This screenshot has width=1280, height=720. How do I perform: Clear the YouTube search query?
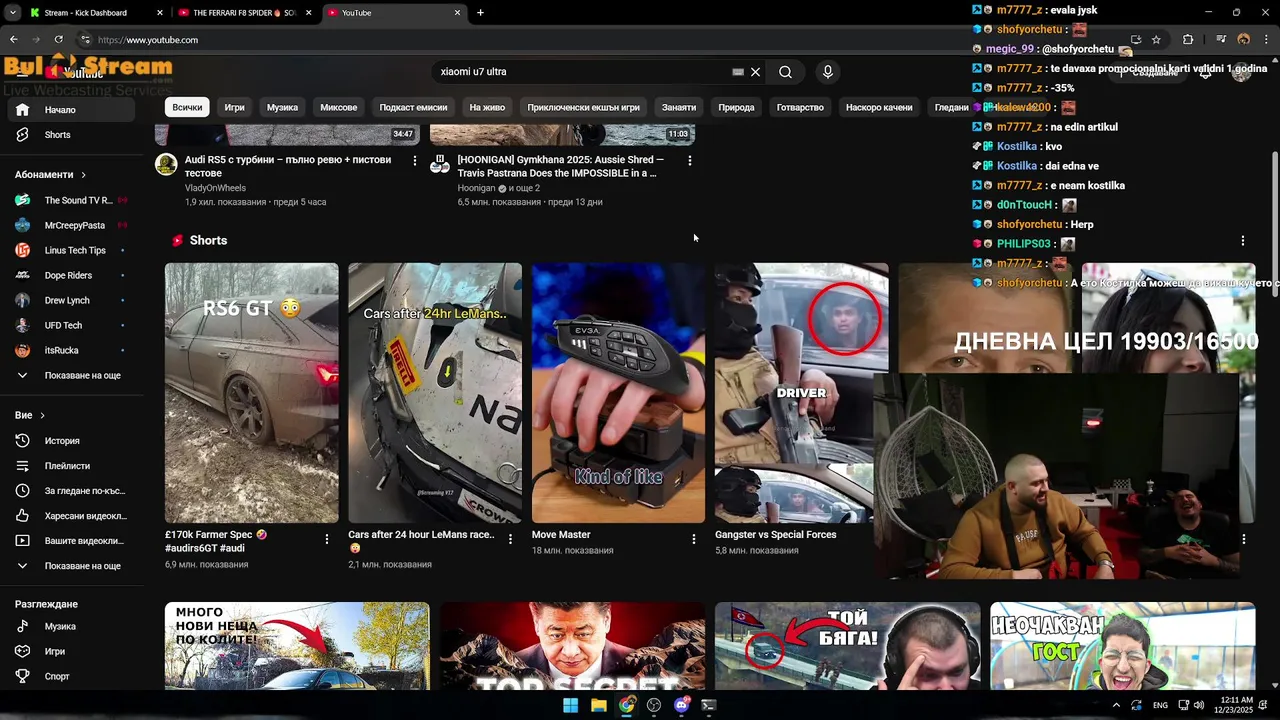(755, 72)
